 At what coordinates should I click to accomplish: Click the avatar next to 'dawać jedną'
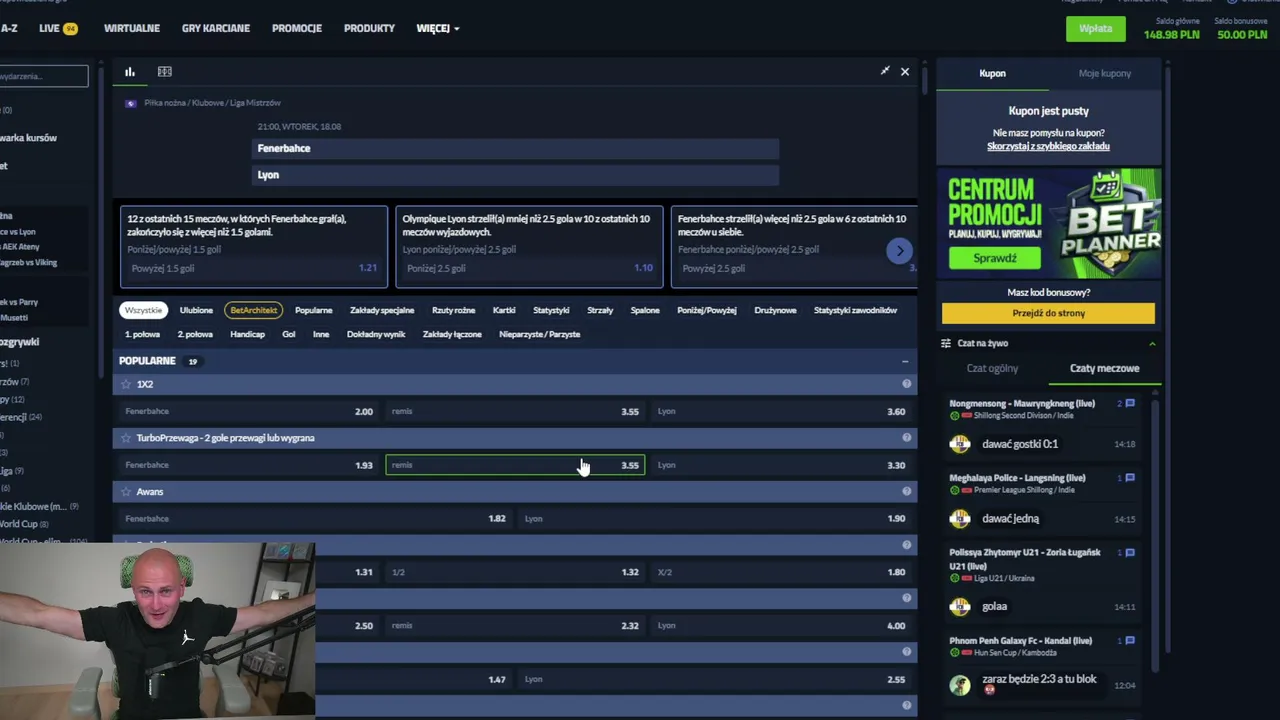coord(960,518)
